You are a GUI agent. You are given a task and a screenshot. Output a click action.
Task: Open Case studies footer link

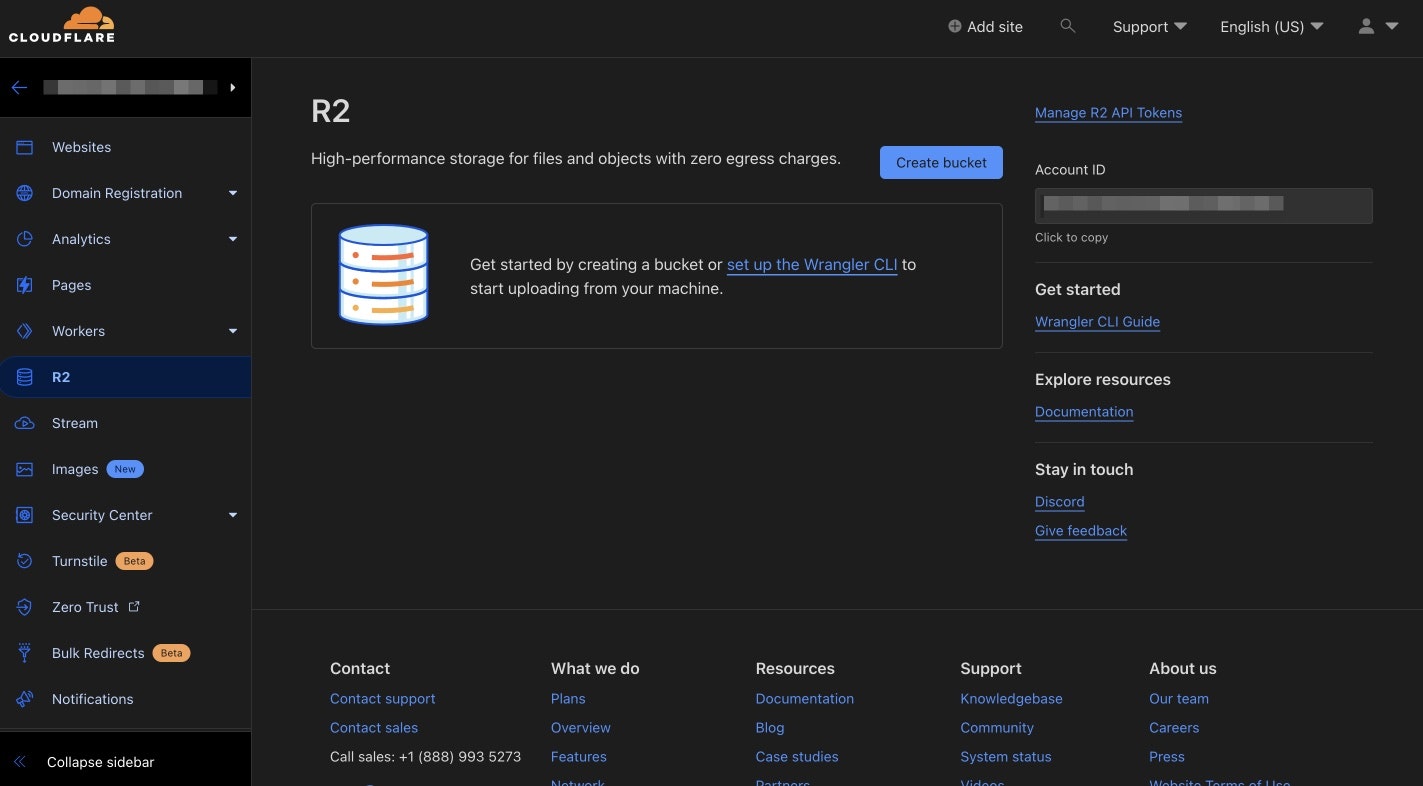click(x=797, y=757)
